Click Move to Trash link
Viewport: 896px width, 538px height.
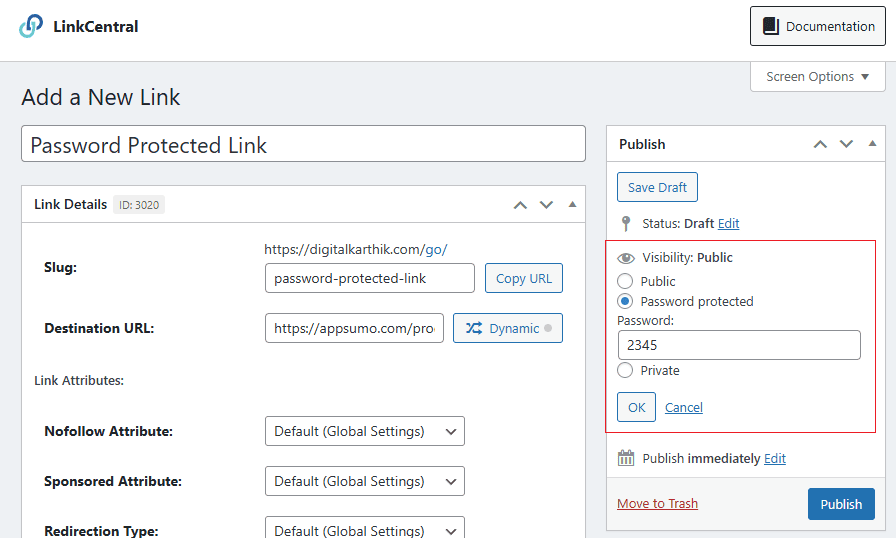[657, 504]
